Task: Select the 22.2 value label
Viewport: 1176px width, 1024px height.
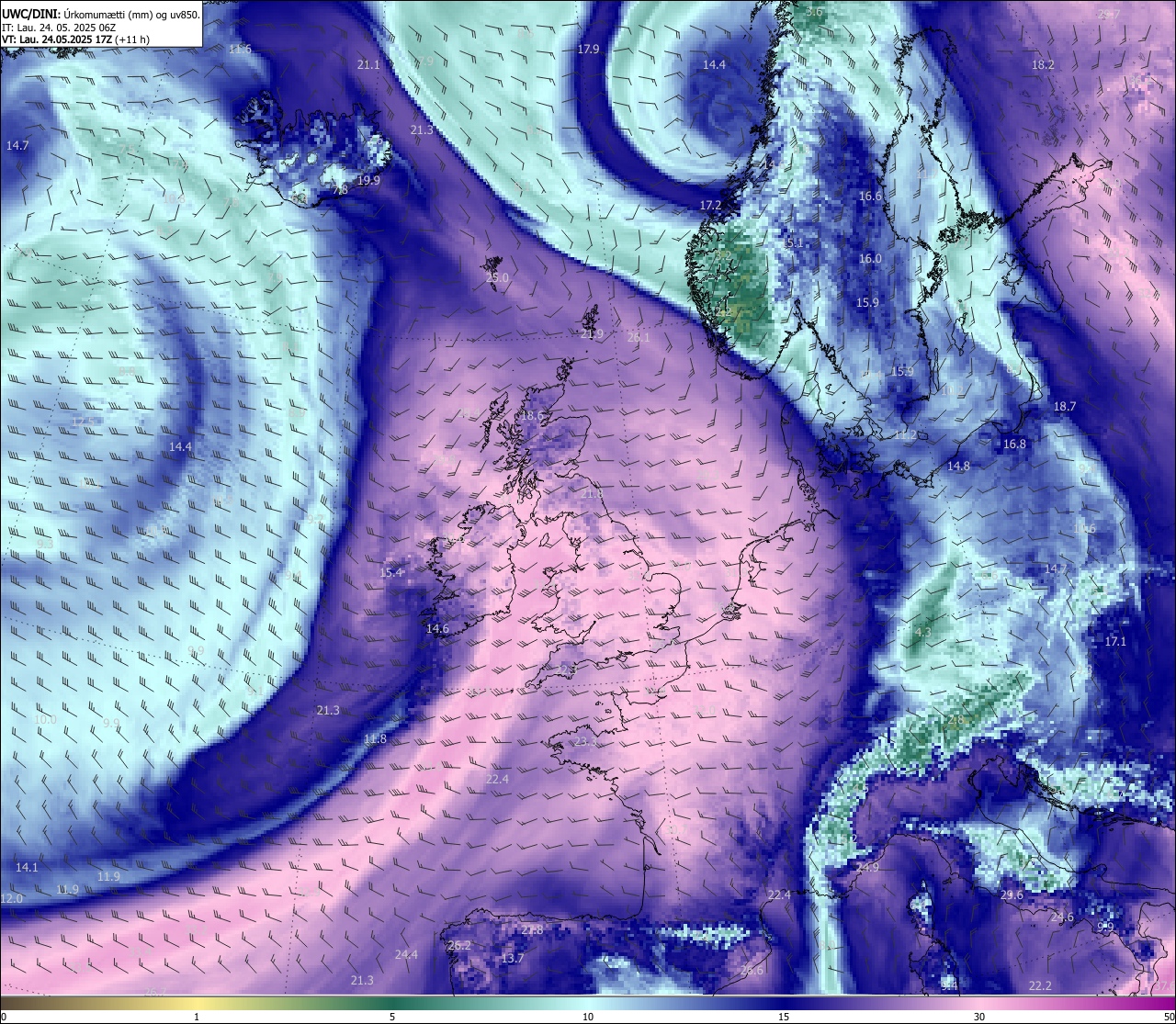Action: (x=1040, y=985)
